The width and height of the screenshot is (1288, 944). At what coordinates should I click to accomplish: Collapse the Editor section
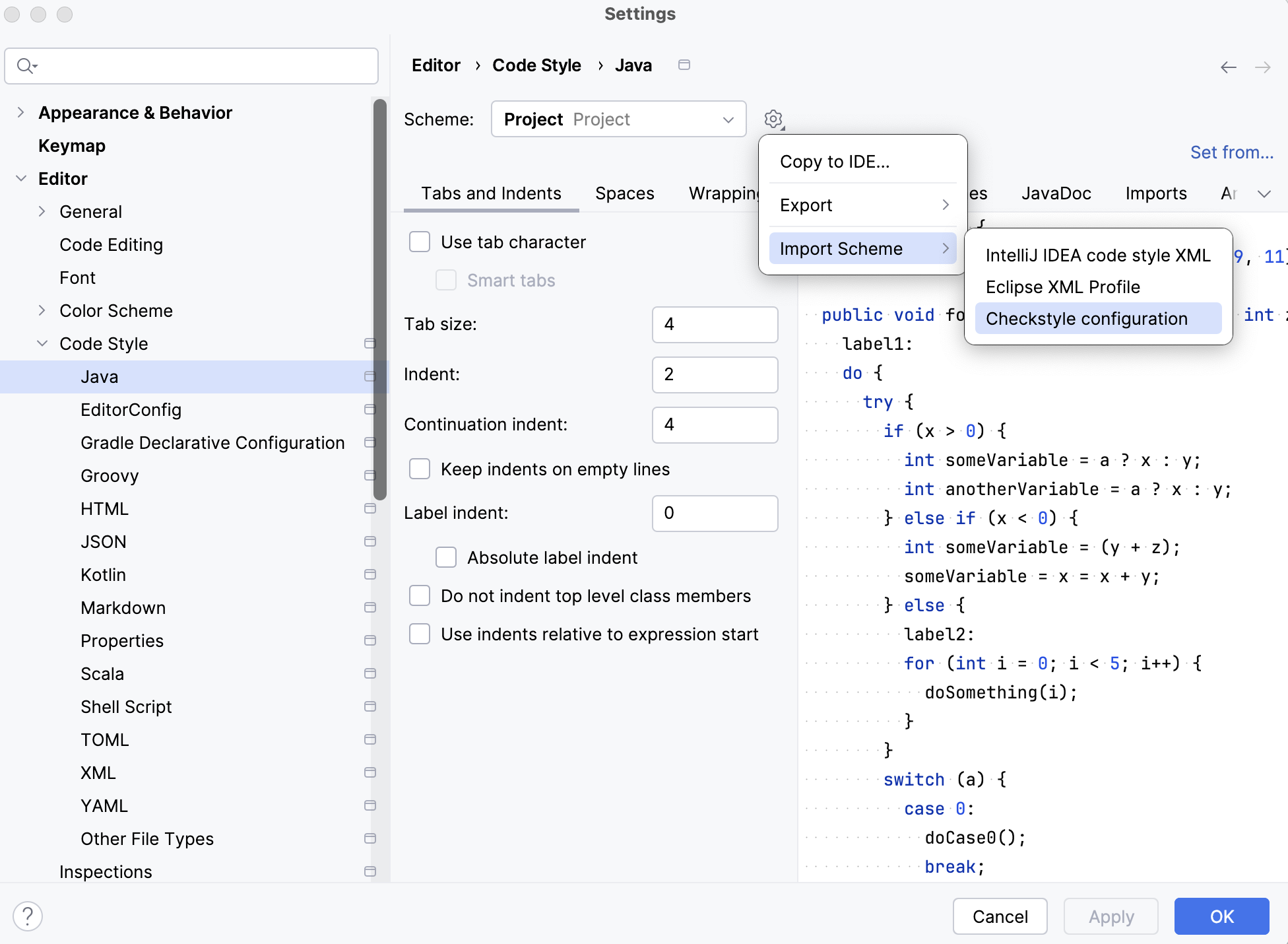click(x=22, y=178)
